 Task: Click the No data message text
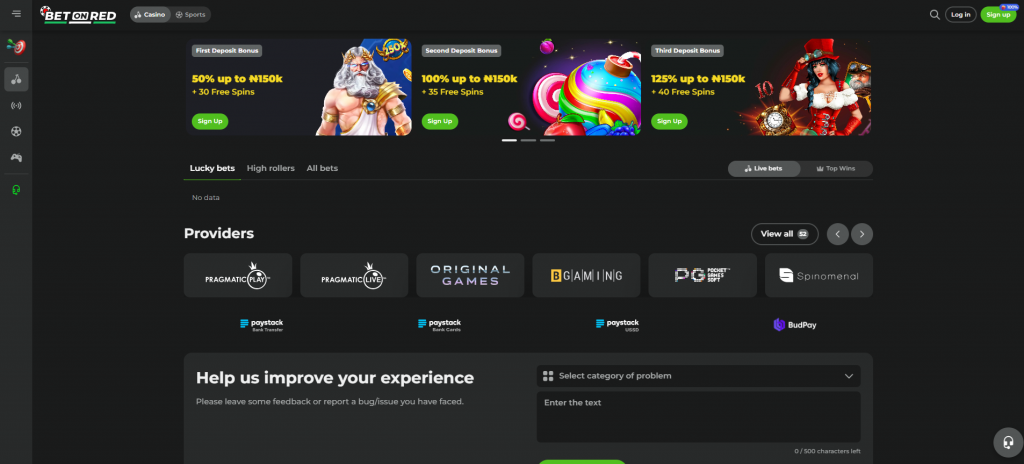206,197
